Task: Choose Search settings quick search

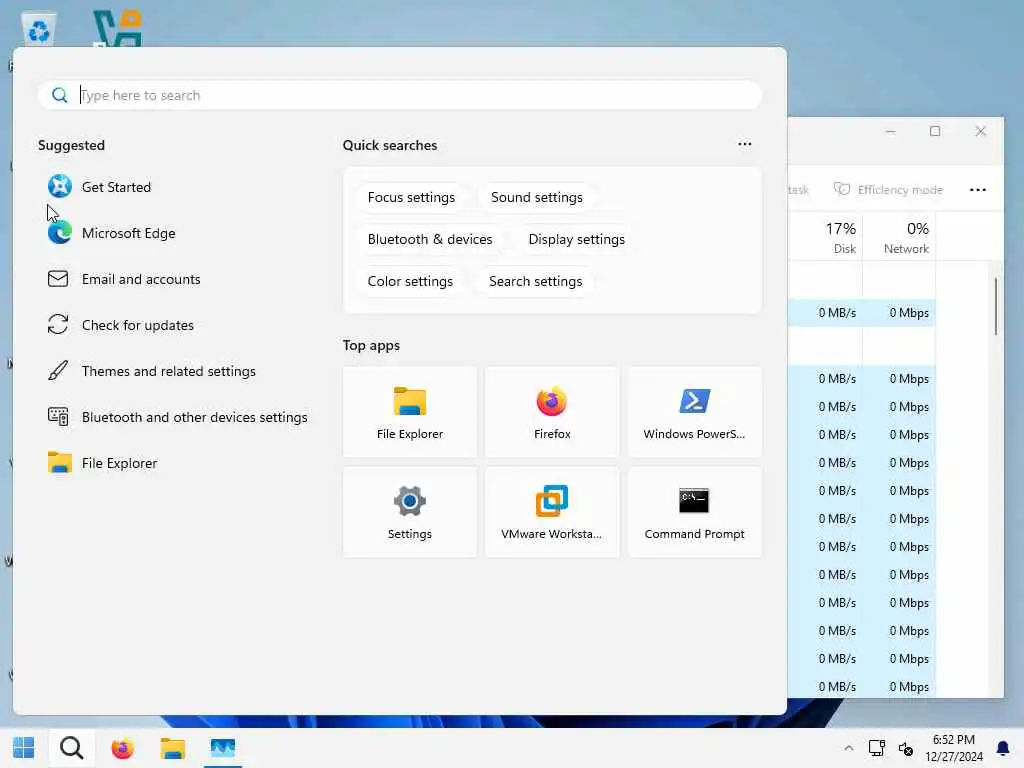Action: coord(536,281)
